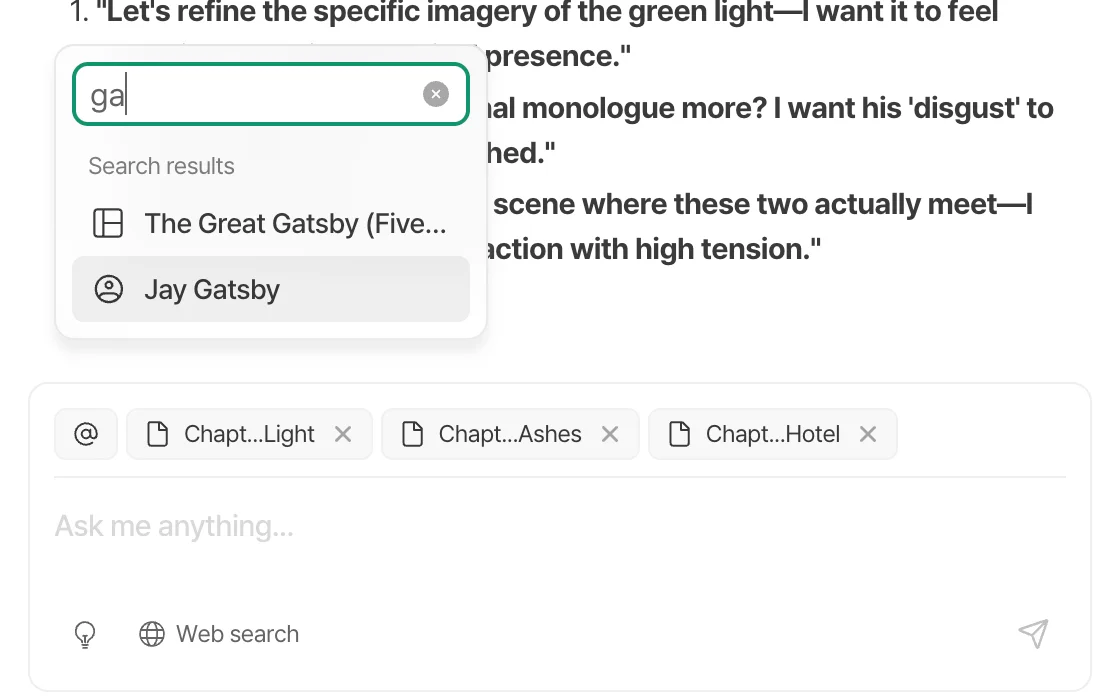This screenshot has height=696, width=1108.
Task: Open the Chapt...Light file chip
Action: tap(249, 434)
